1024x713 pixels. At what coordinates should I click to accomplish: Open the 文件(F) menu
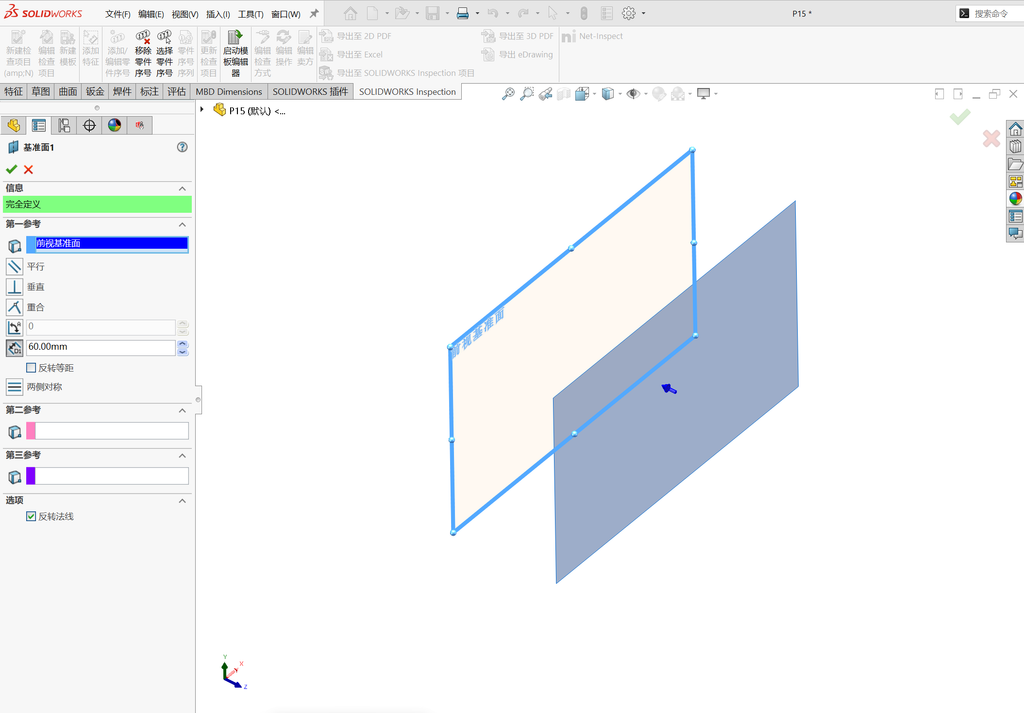coord(118,14)
